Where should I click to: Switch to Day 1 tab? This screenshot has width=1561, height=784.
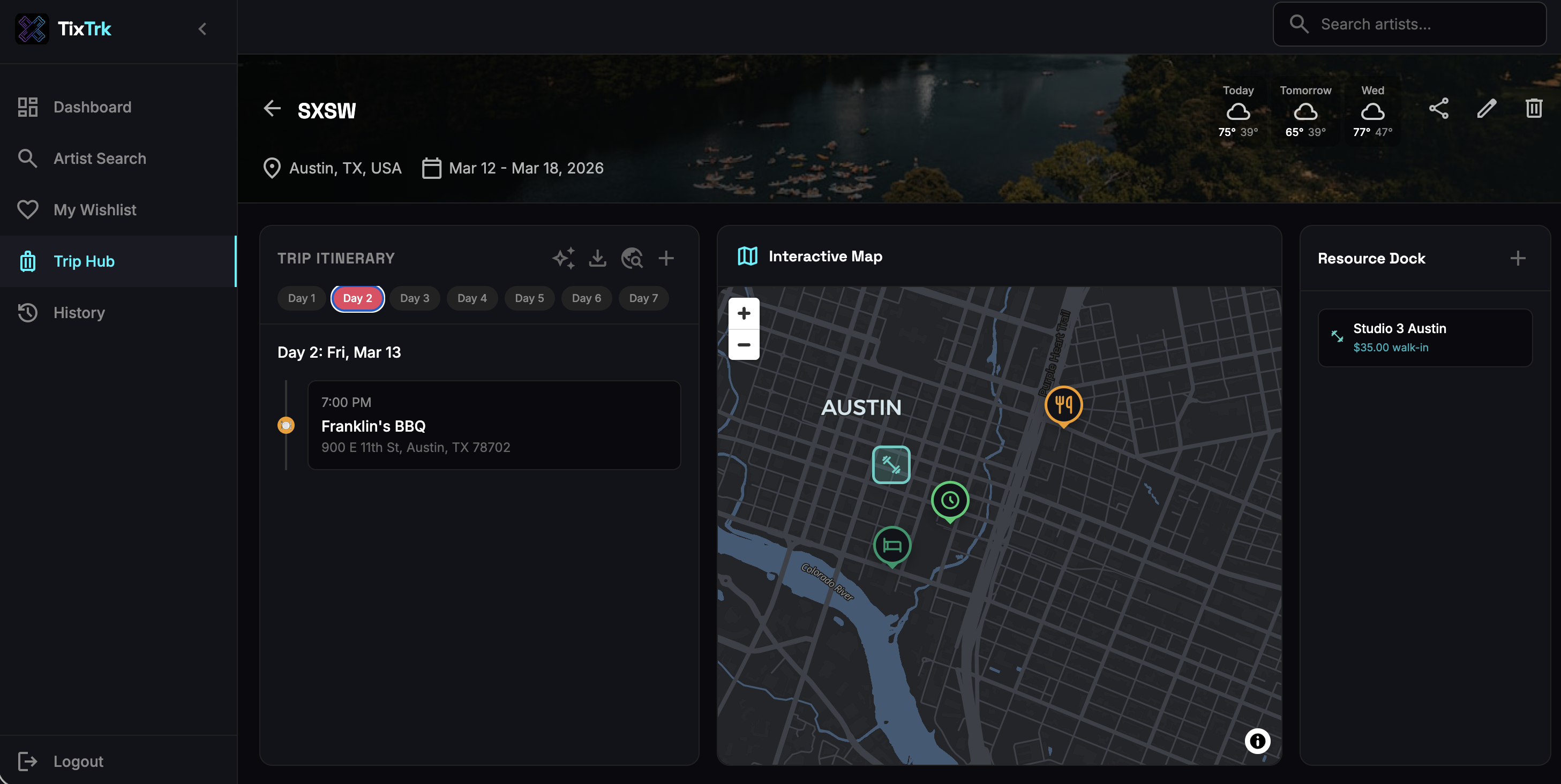tap(302, 298)
